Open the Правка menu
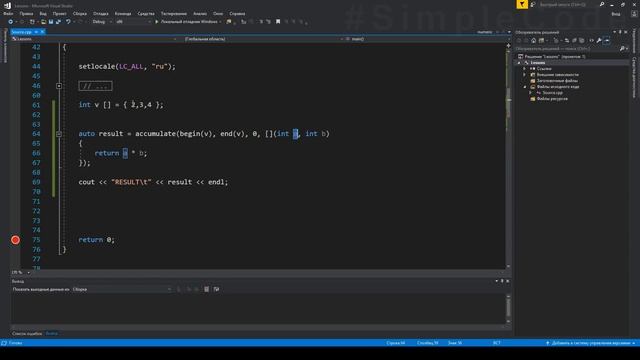The width and height of the screenshot is (640, 360). (x=26, y=13)
